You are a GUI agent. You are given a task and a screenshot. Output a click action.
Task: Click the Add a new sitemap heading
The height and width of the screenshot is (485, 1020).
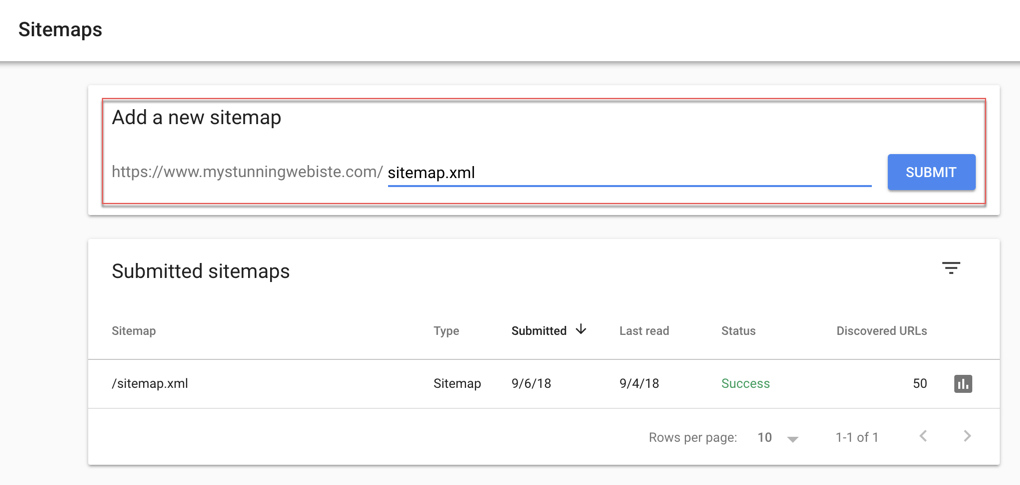click(x=196, y=118)
